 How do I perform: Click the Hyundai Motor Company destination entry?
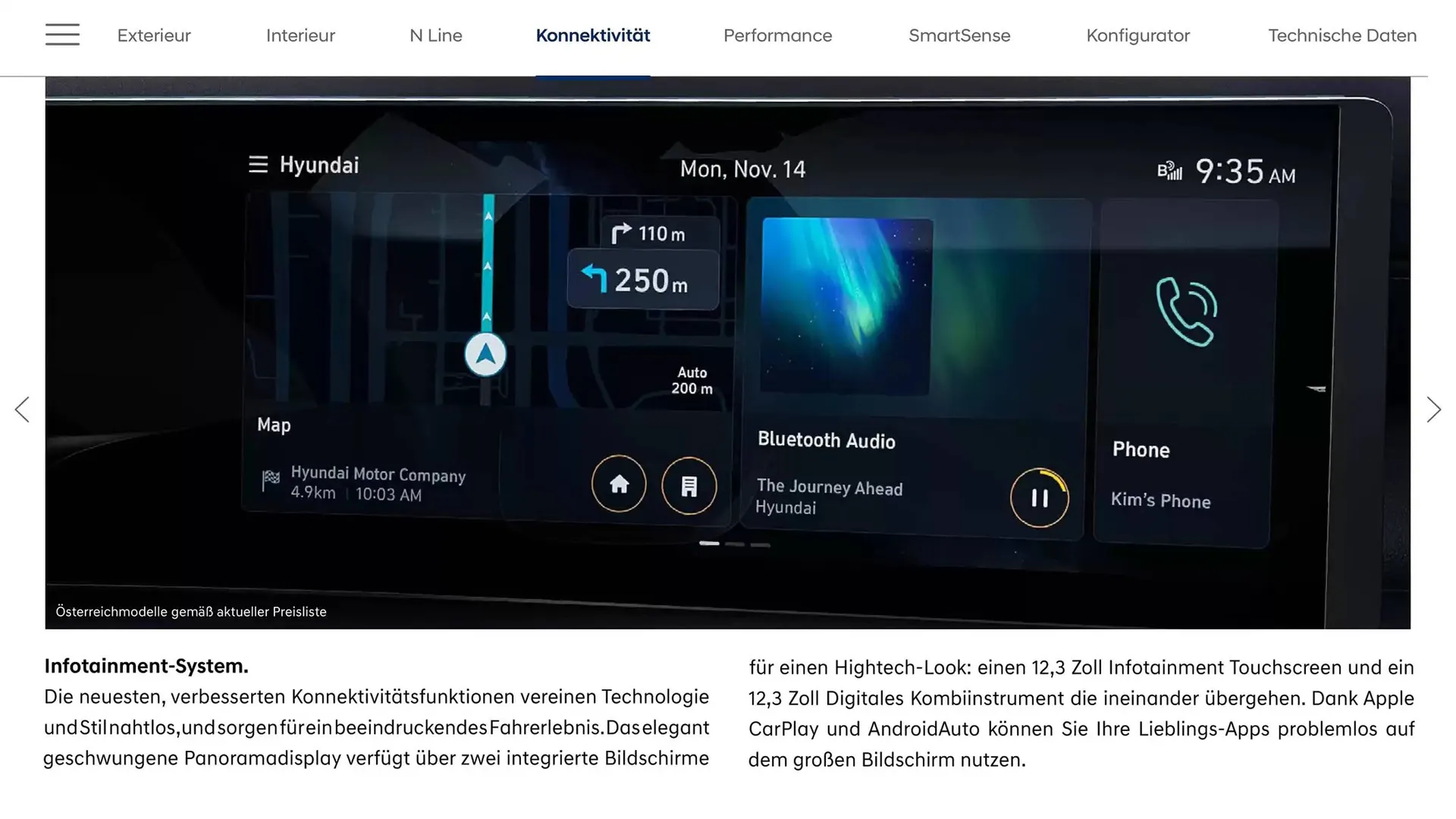pos(378,475)
